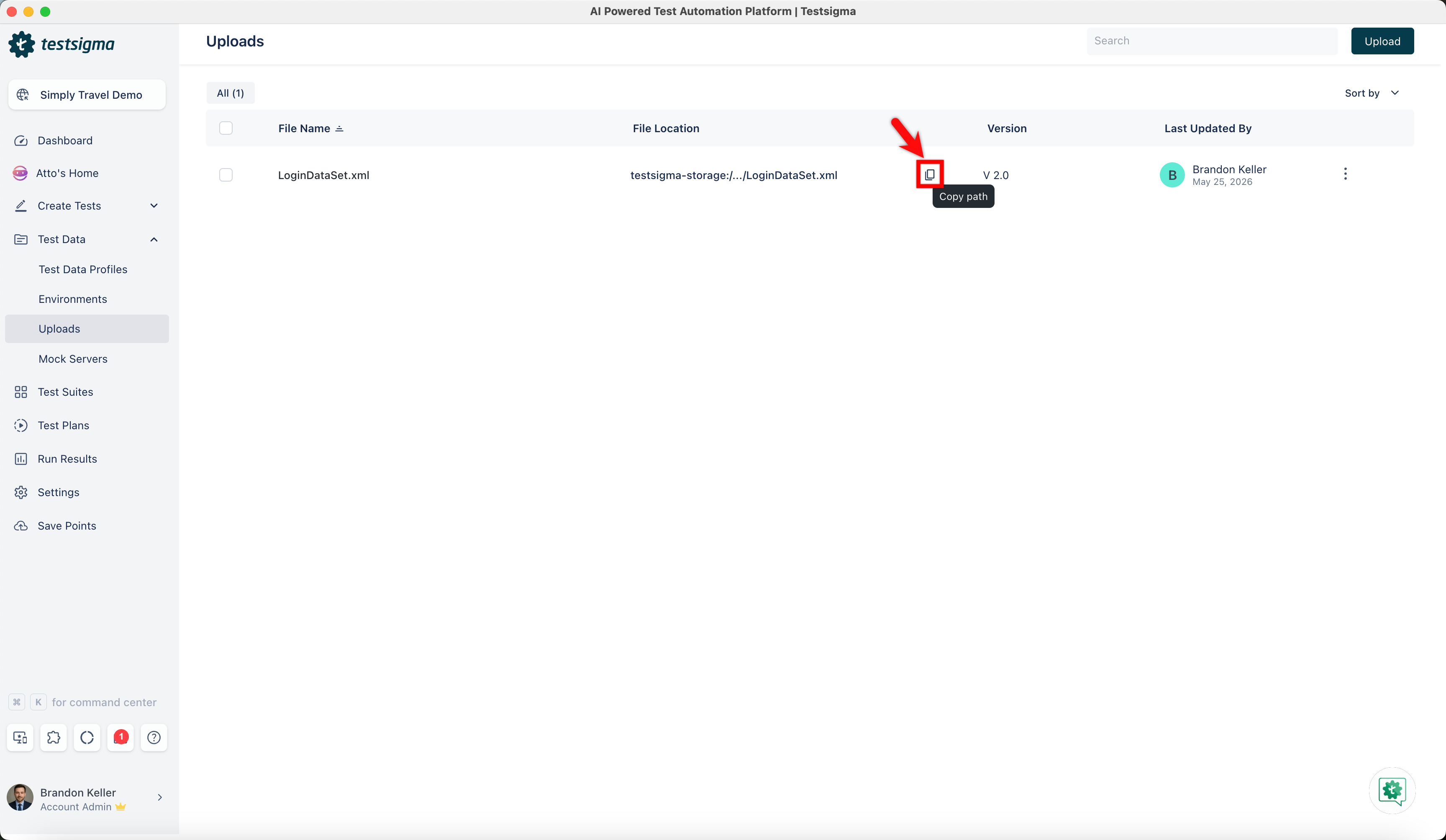Expand the user account menu chevron

(159, 798)
